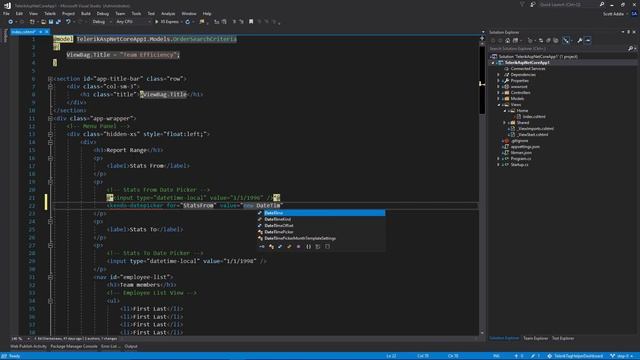The height and width of the screenshot is (360, 640).
Task: Toggle the interface filter in IntelliSense bar
Action: pyautogui.click(x=262, y=247)
